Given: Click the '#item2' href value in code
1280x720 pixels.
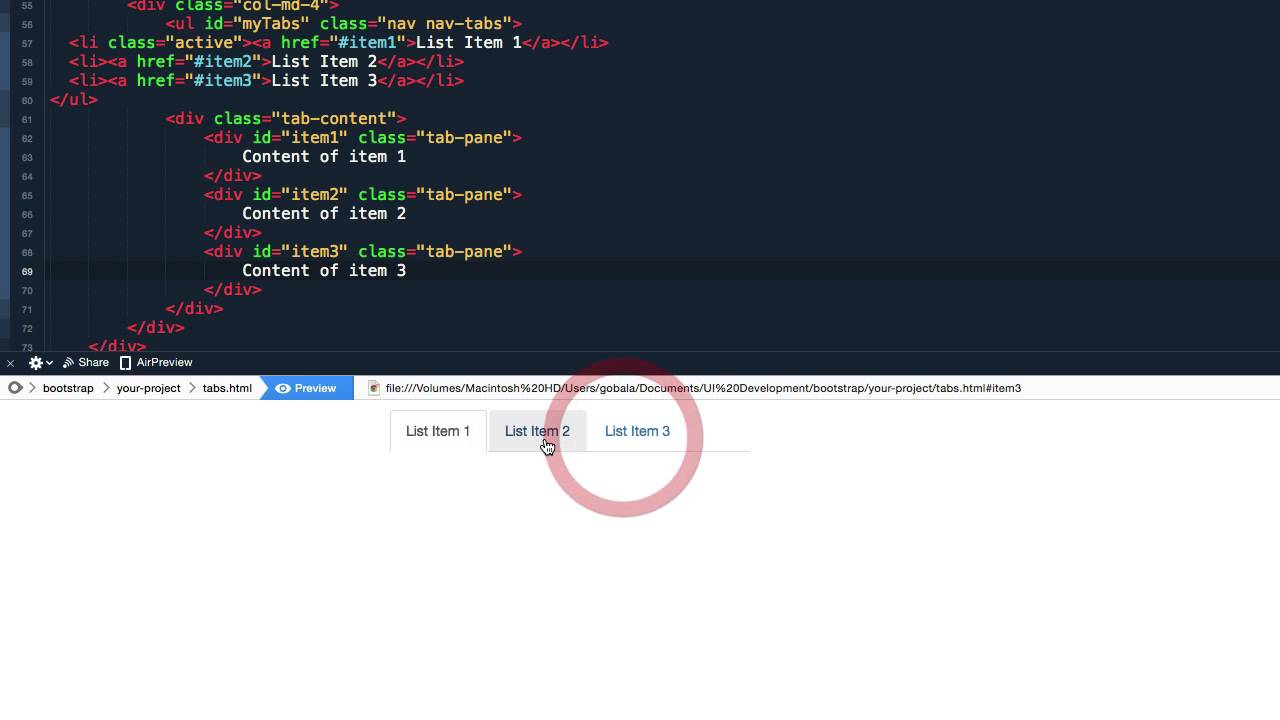Looking at the screenshot, I should tap(223, 61).
